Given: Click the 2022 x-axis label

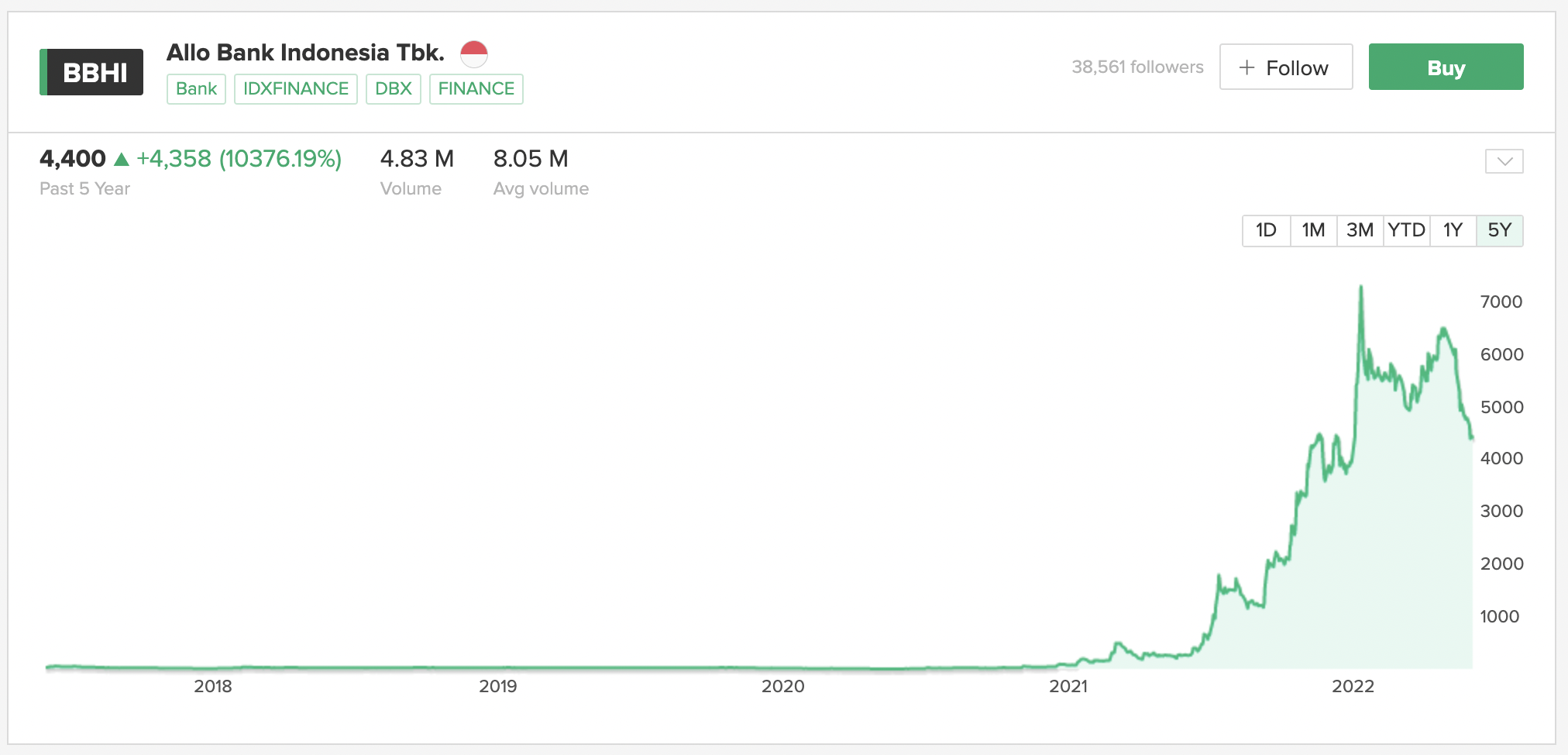Looking at the screenshot, I should (x=1353, y=686).
